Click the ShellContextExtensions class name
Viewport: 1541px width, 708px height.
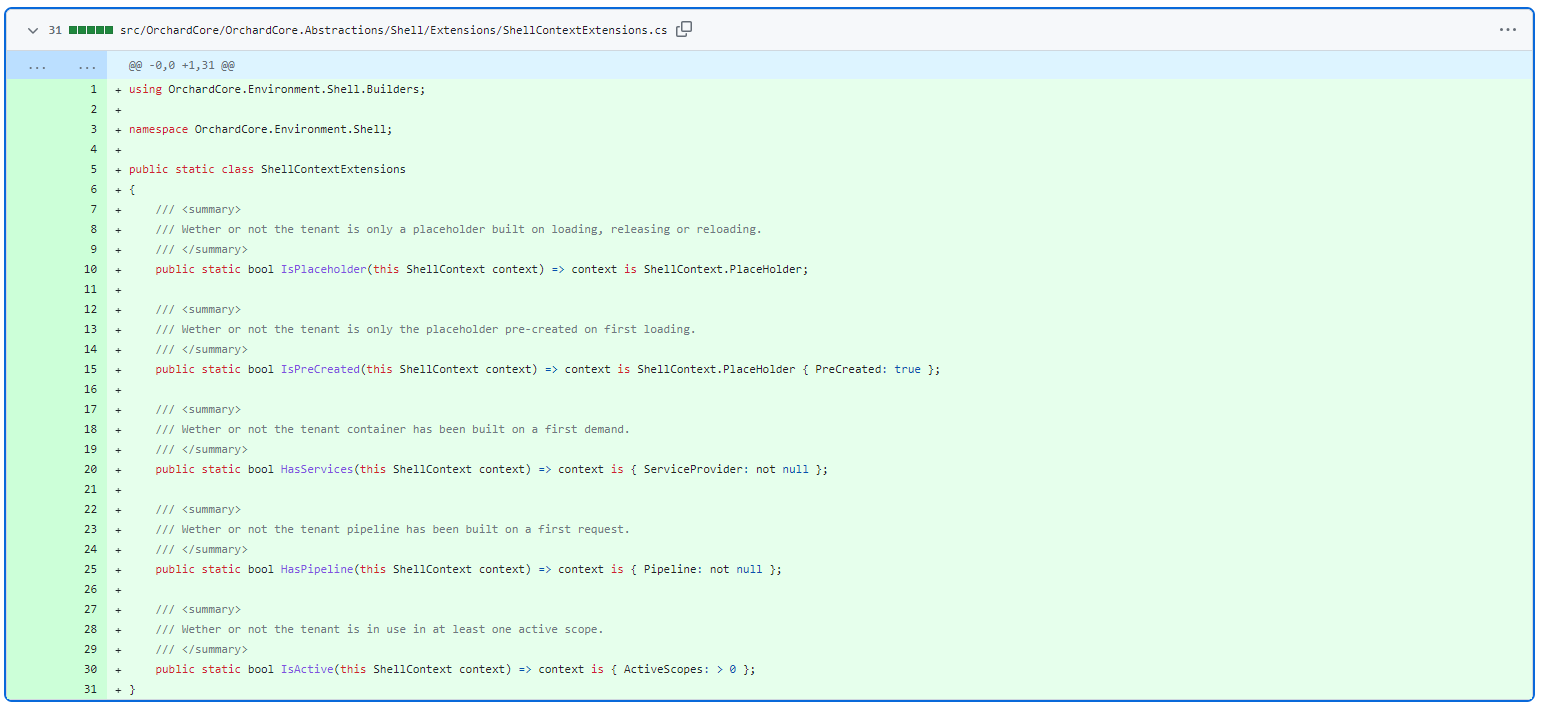coord(333,169)
